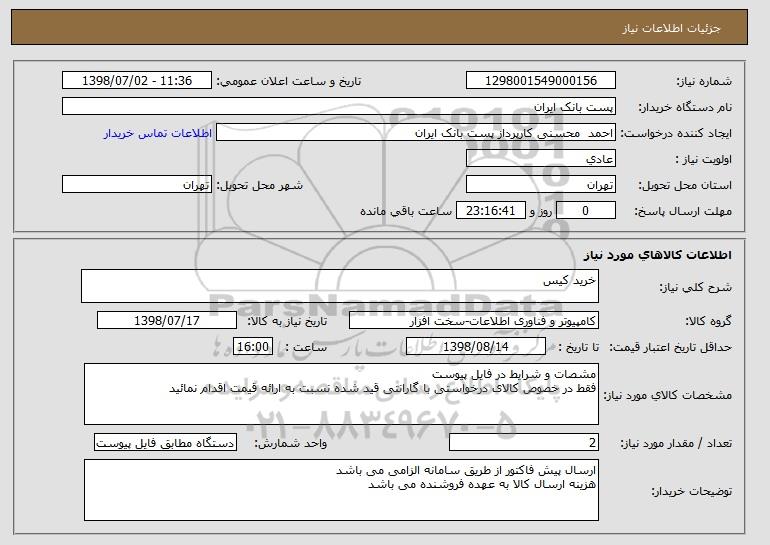The width and height of the screenshot is (770, 545).
Task: Click the unit field دستگاه مطابق فایل پیوست
Action: click(165, 442)
